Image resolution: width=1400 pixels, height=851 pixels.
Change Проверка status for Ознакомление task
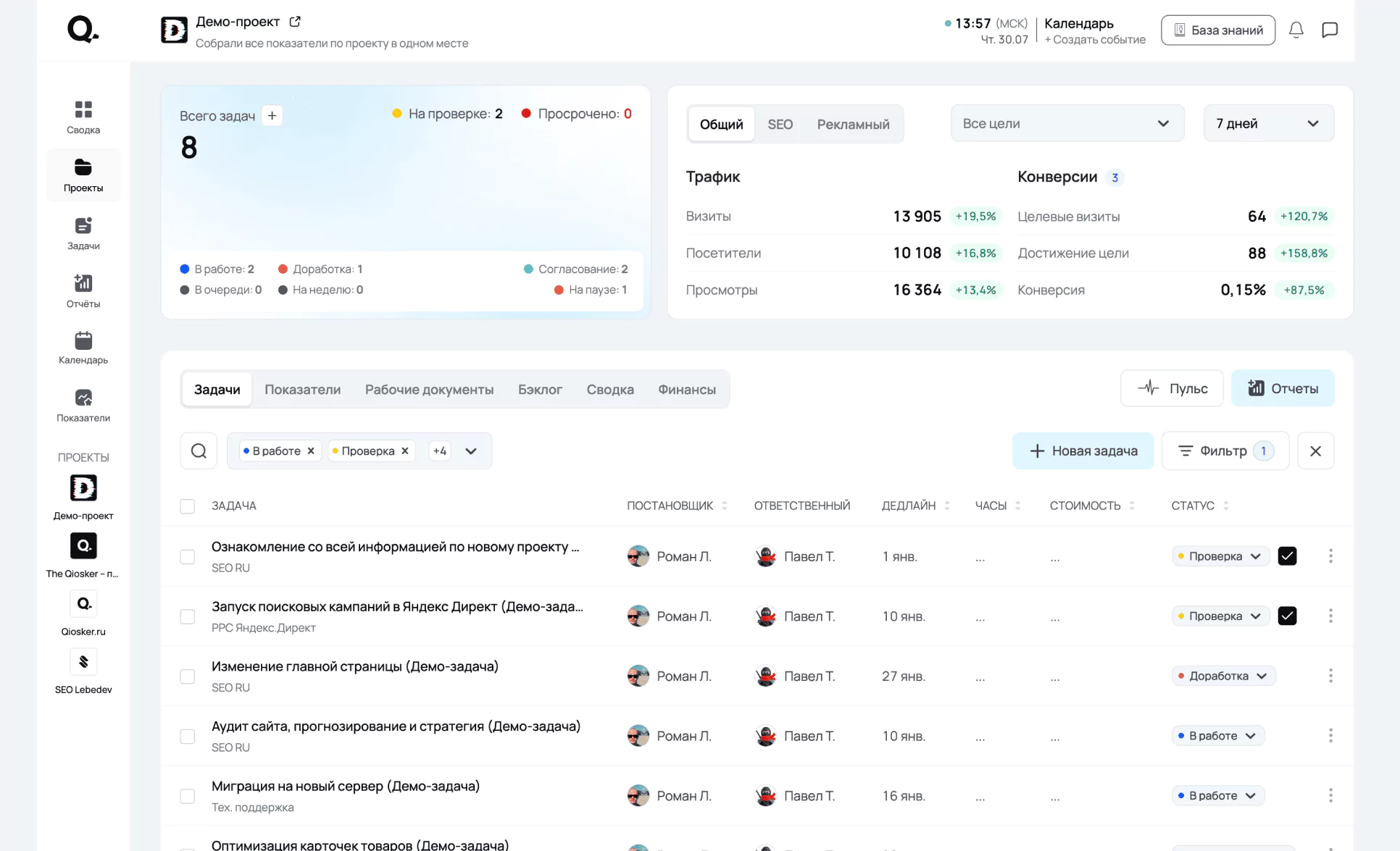(x=1221, y=556)
